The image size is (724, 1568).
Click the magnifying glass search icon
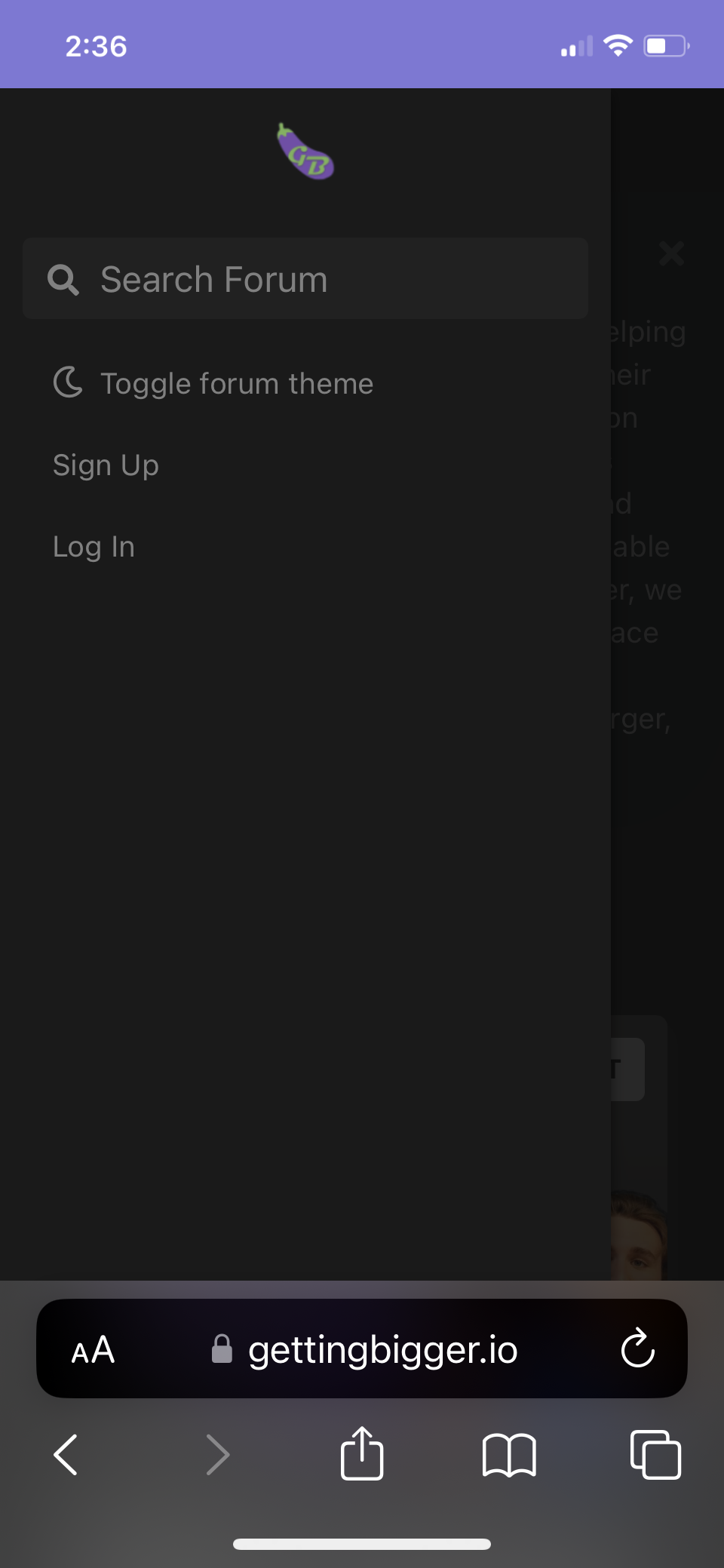pos(63,280)
